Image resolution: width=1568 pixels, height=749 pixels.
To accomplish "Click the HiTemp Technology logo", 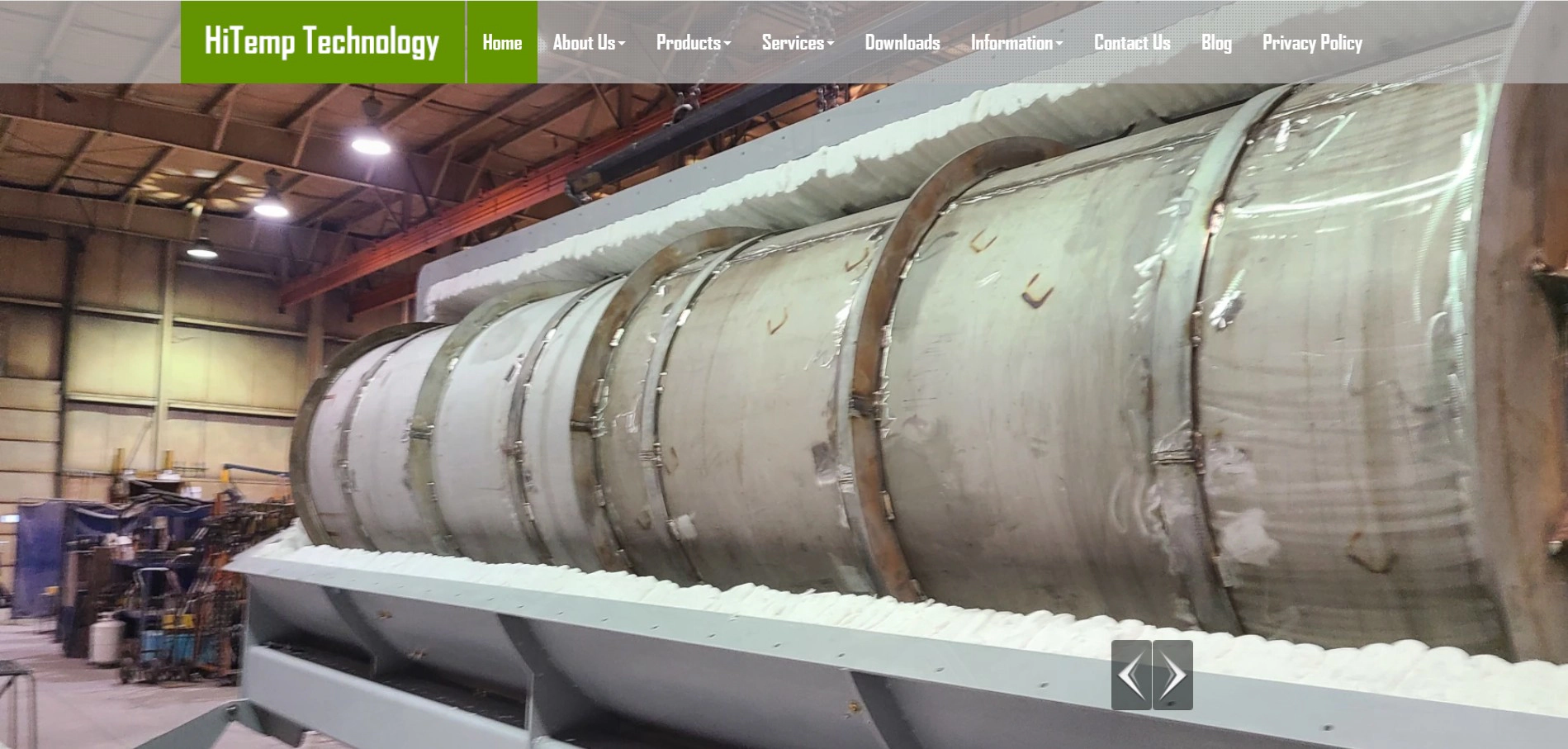I will click(x=322, y=42).
